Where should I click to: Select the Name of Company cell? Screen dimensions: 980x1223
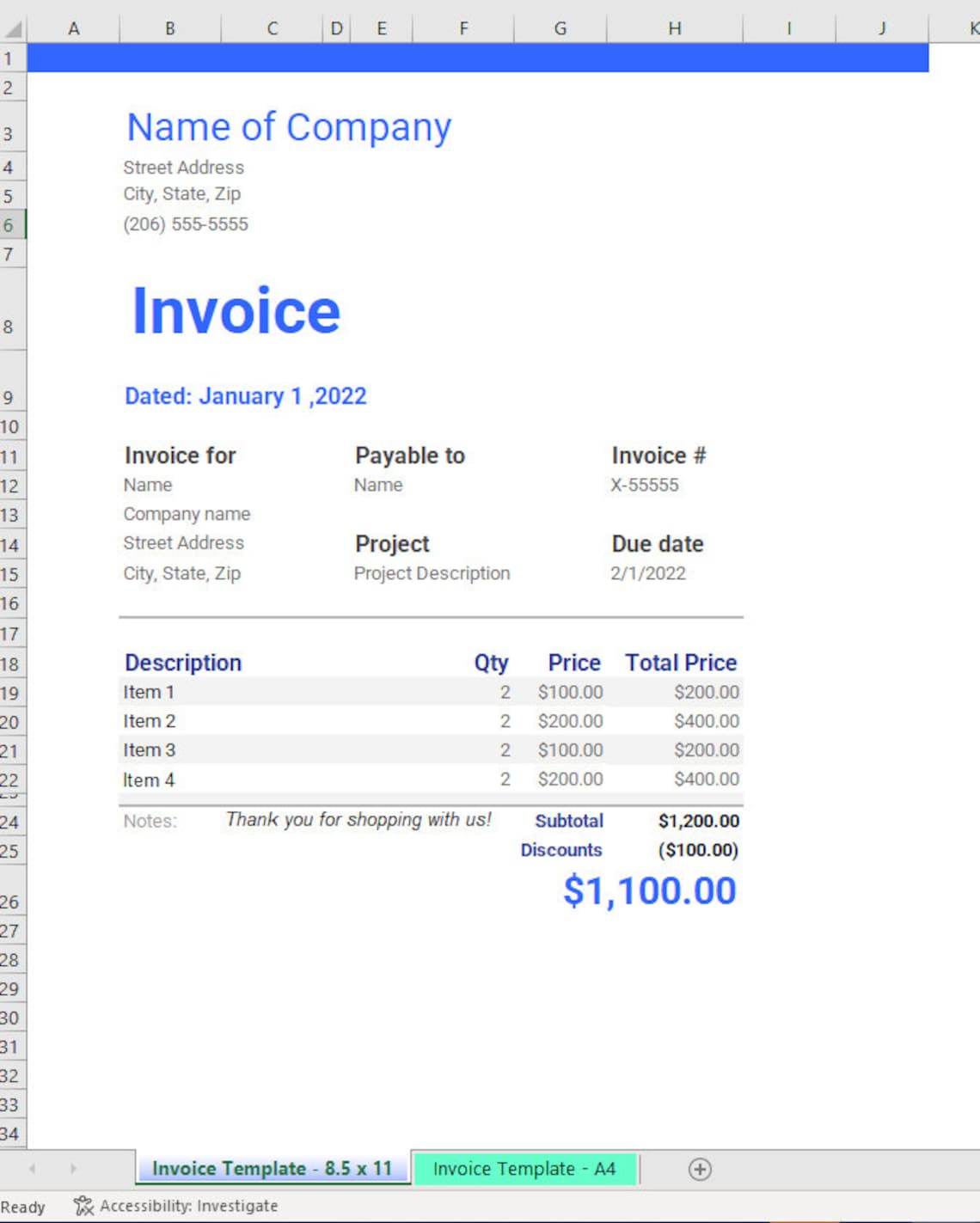pyautogui.click(x=289, y=126)
